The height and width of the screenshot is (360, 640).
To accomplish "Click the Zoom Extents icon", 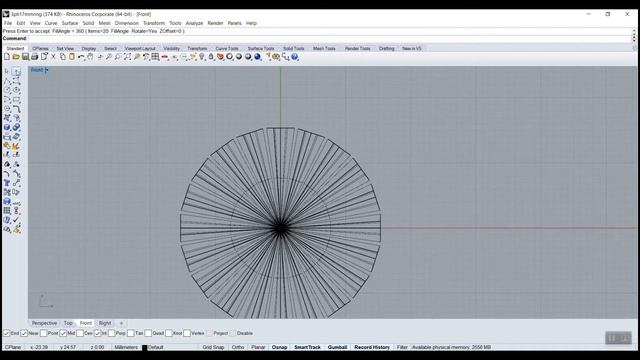I will tap(127, 57).
